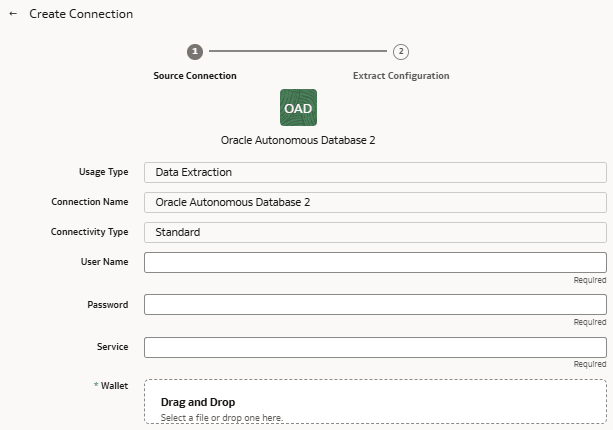Click the 'Oracle Autonomous Database 2' heading under the icon

(x=298, y=140)
